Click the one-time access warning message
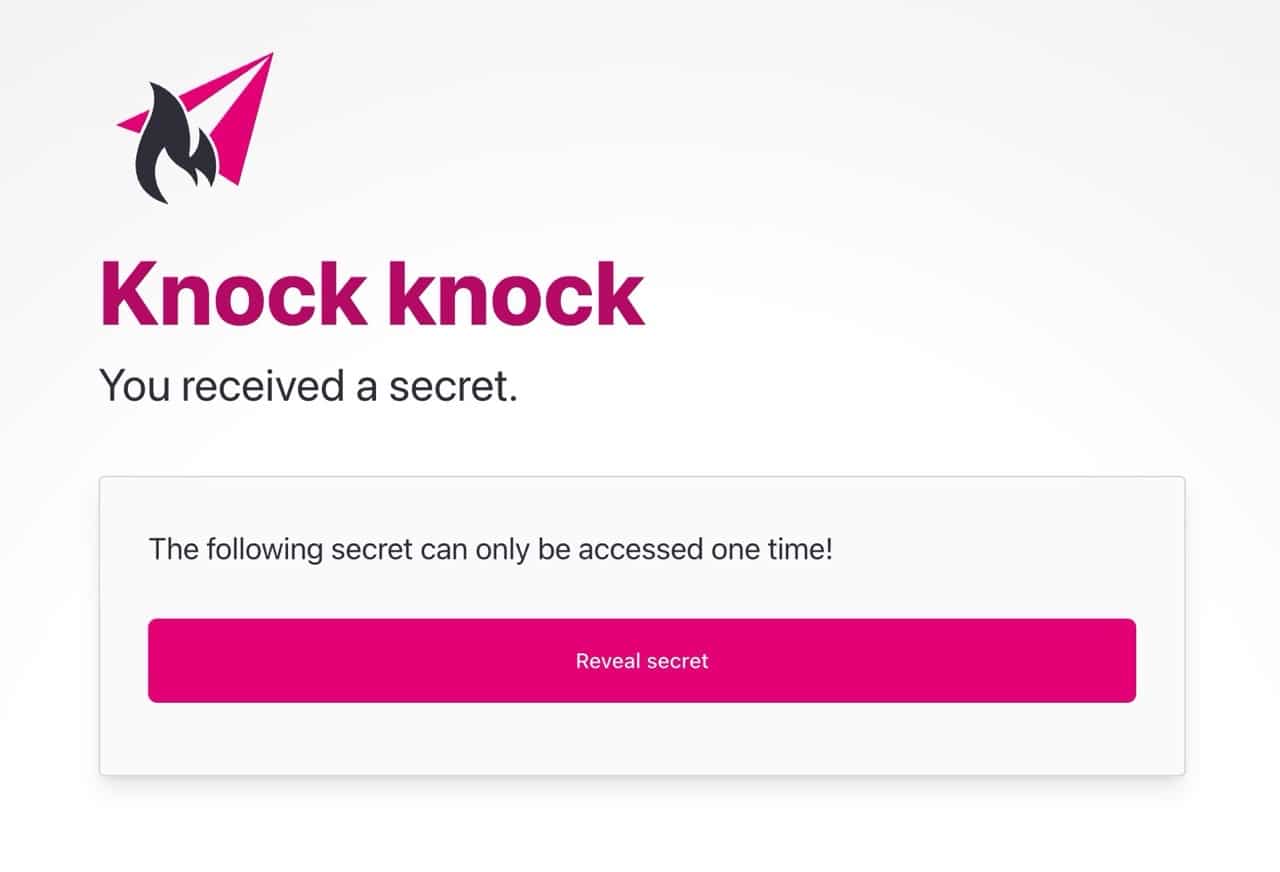Viewport: 1280px width, 872px height. [x=490, y=549]
